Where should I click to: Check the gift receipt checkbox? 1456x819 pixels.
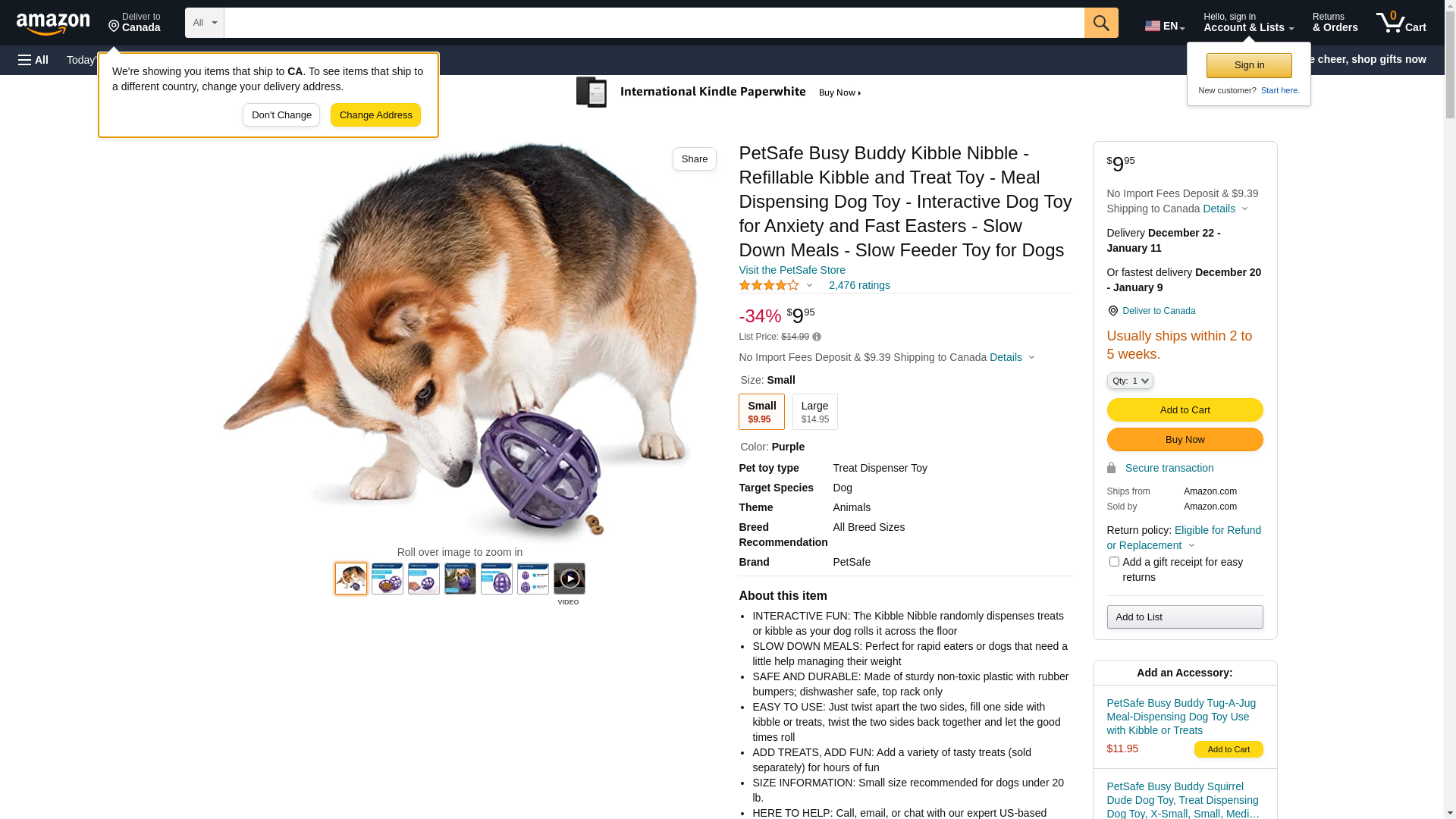1114,562
